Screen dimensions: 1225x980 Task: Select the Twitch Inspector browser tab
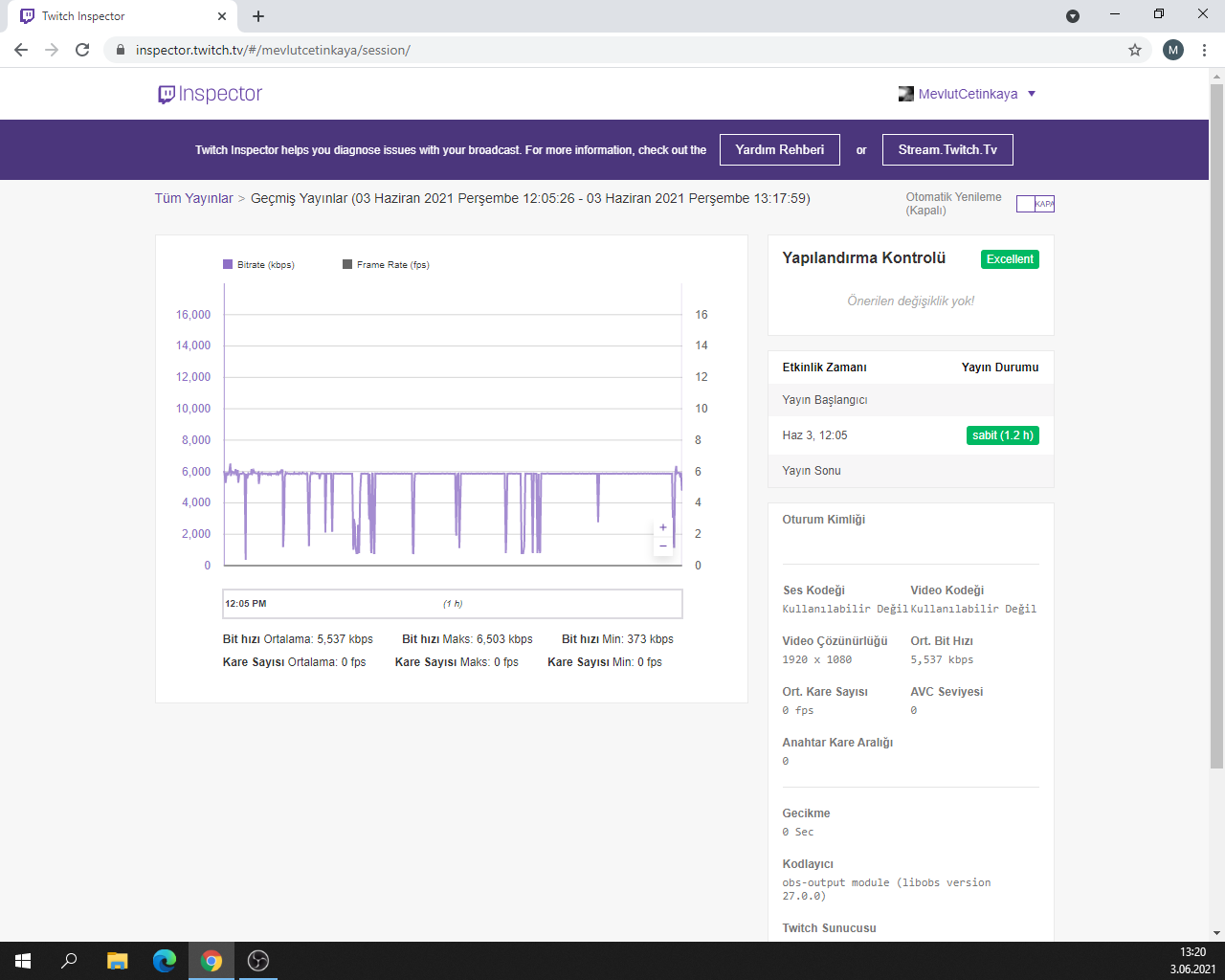click(x=122, y=16)
